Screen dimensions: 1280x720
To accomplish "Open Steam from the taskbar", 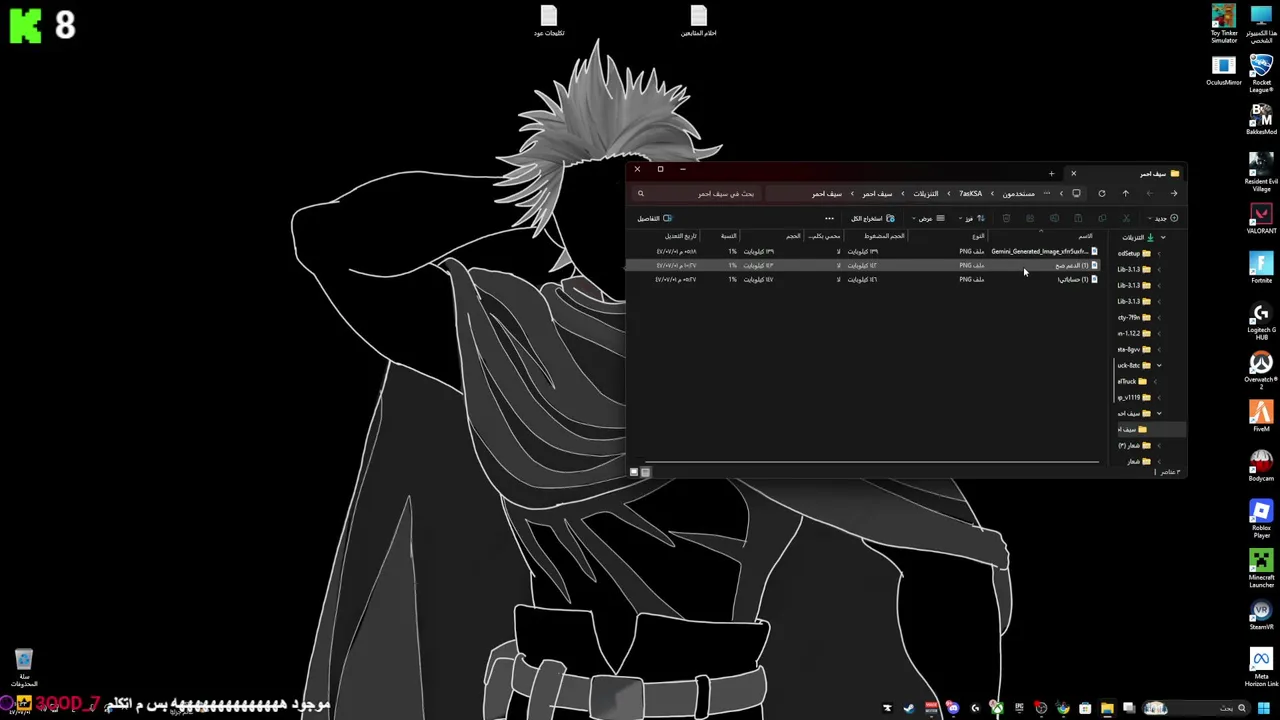I will 910,708.
